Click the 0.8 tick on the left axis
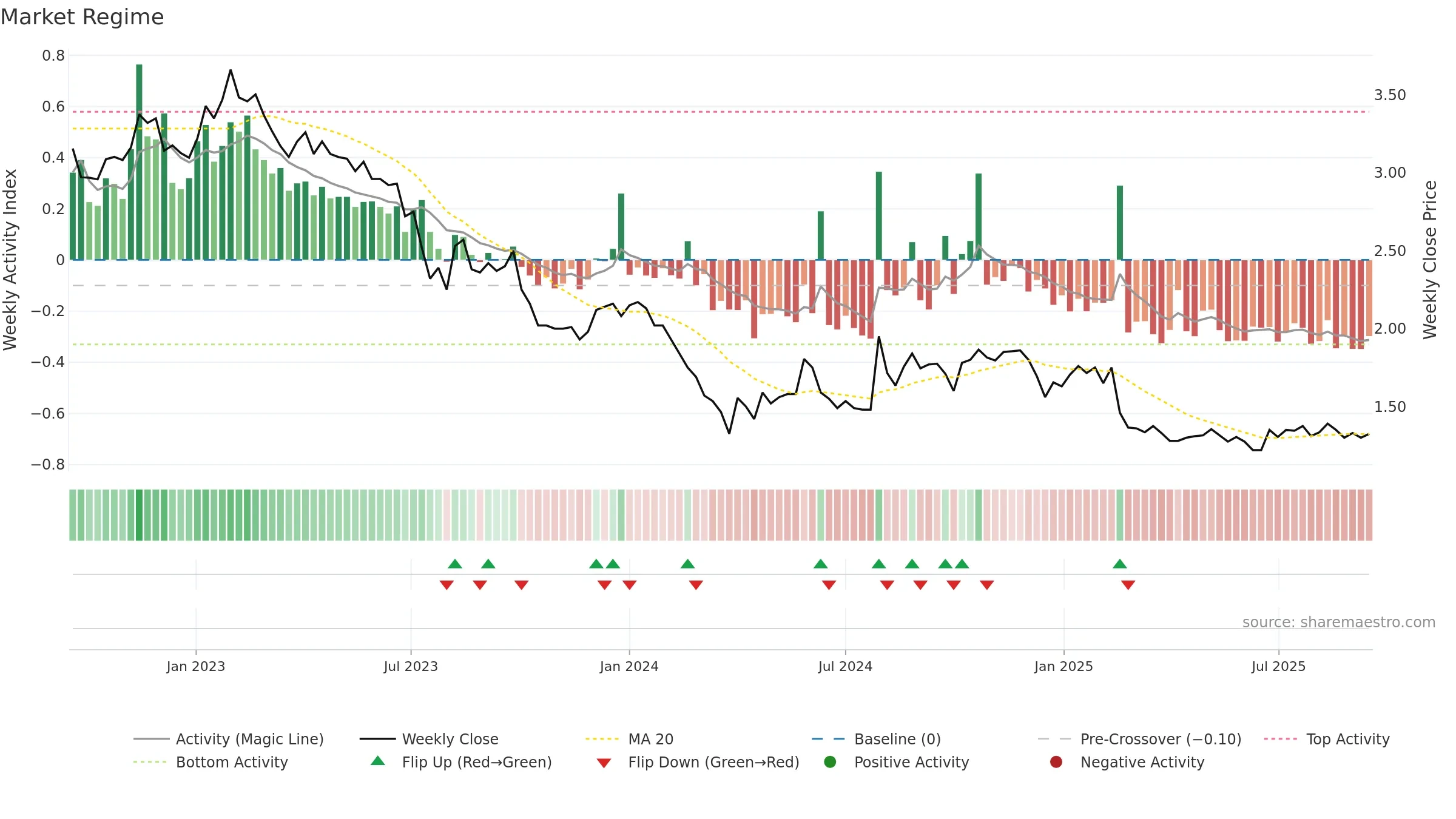Image resolution: width=1456 pixels, height=819 pixels. click(x=53, y=56)
